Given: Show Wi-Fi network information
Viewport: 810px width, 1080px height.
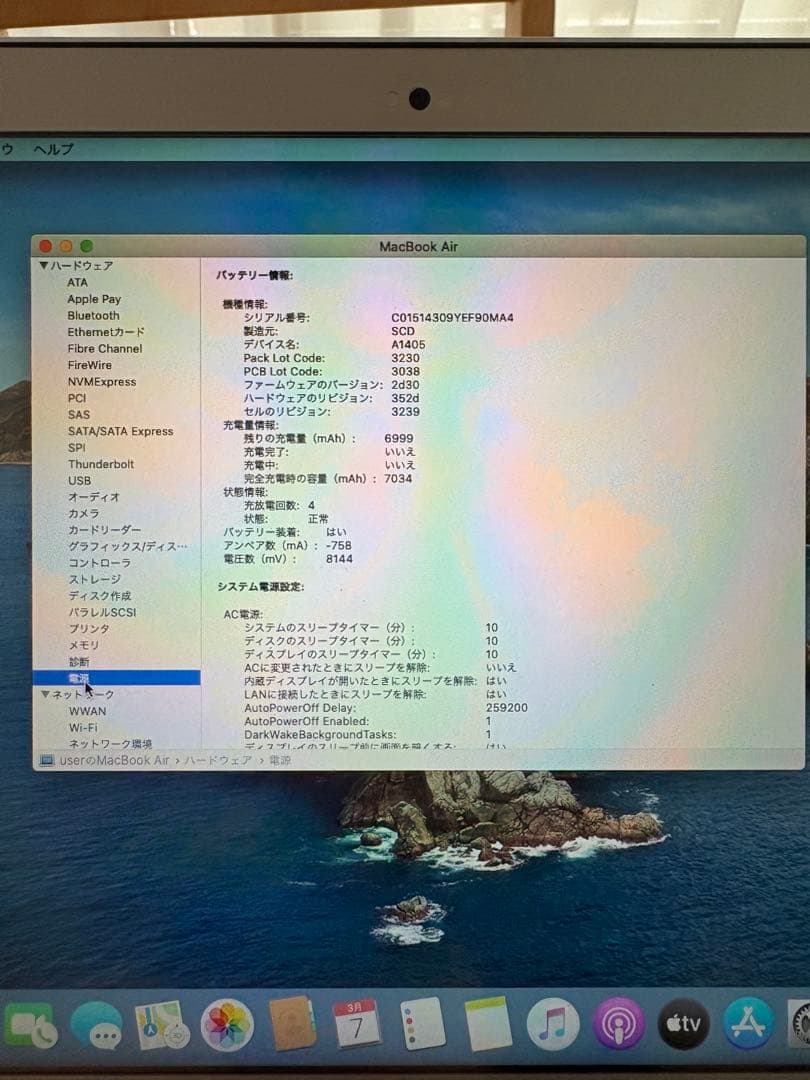Looking at the screenshot, I should 83,727.
